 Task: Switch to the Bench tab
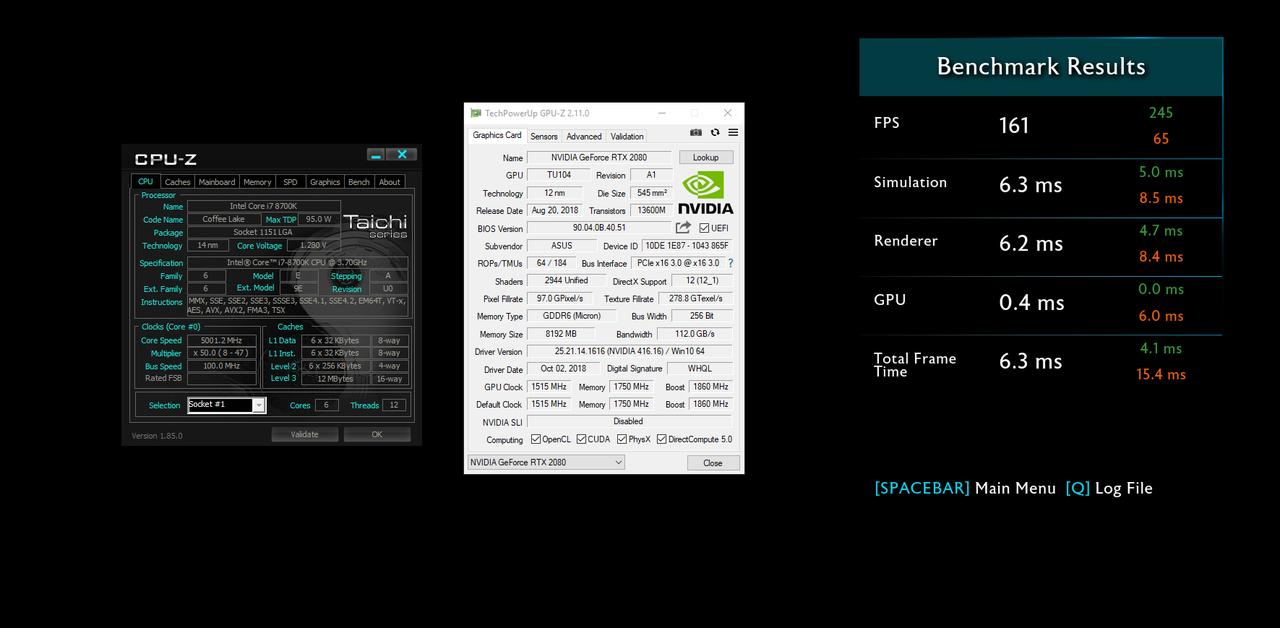point(359,182)
